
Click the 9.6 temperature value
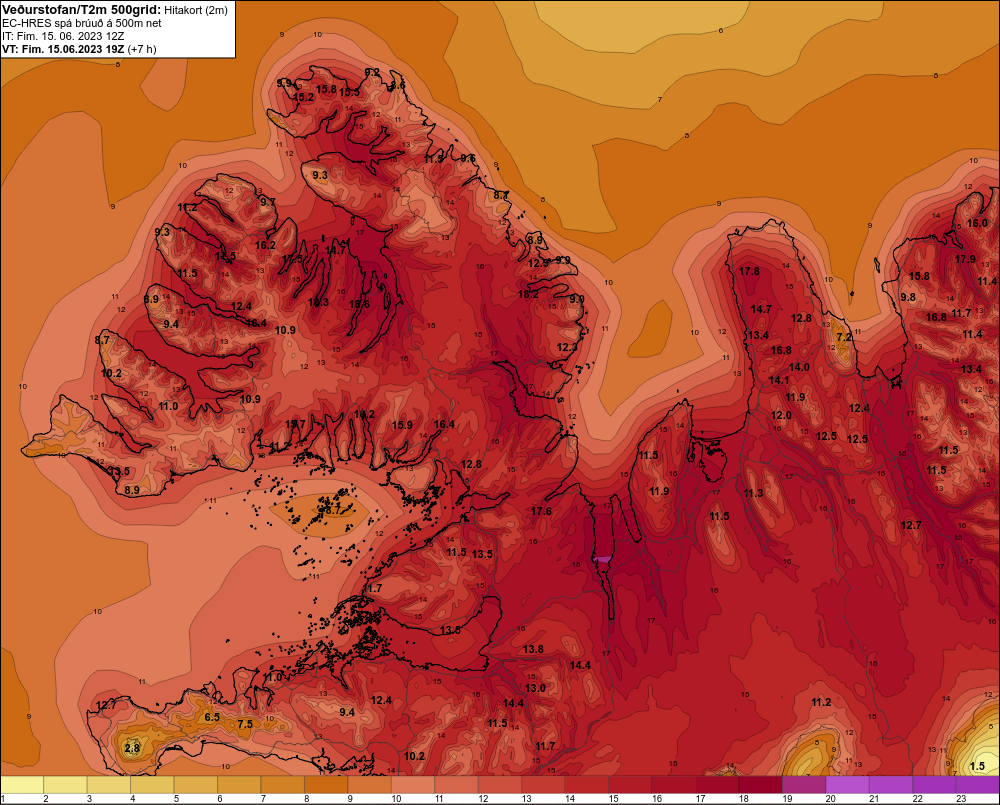(468, 158)
